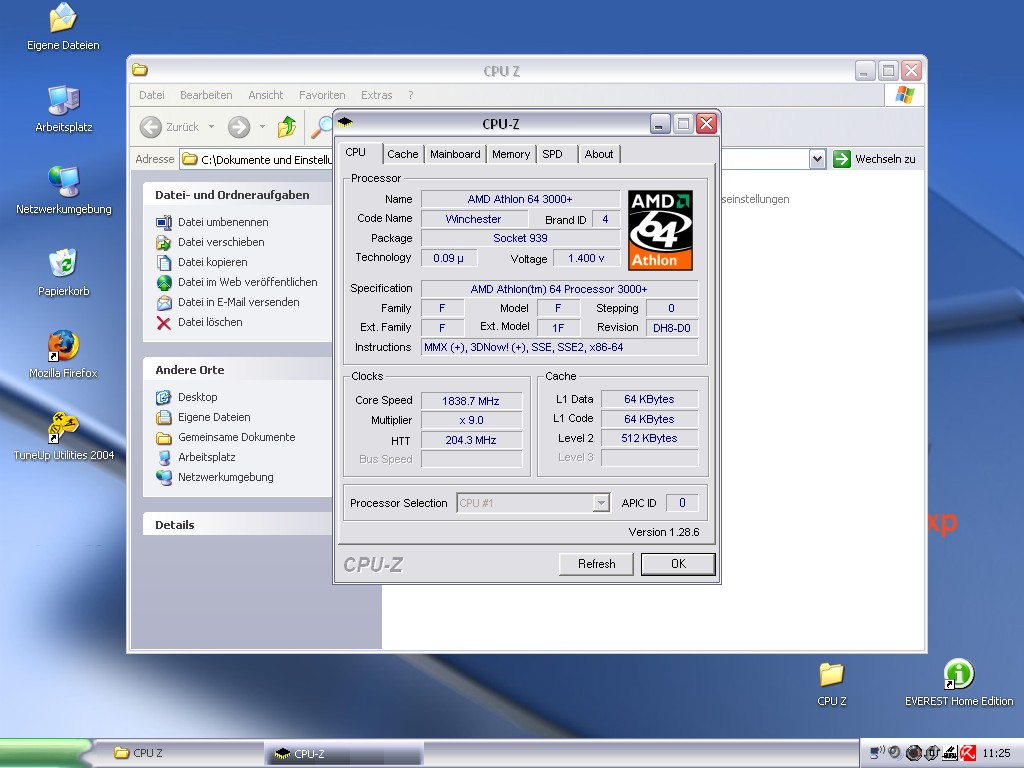Switch to the Mainboard tab
Screen dimensions: 1024x768
tap(455, 154)
